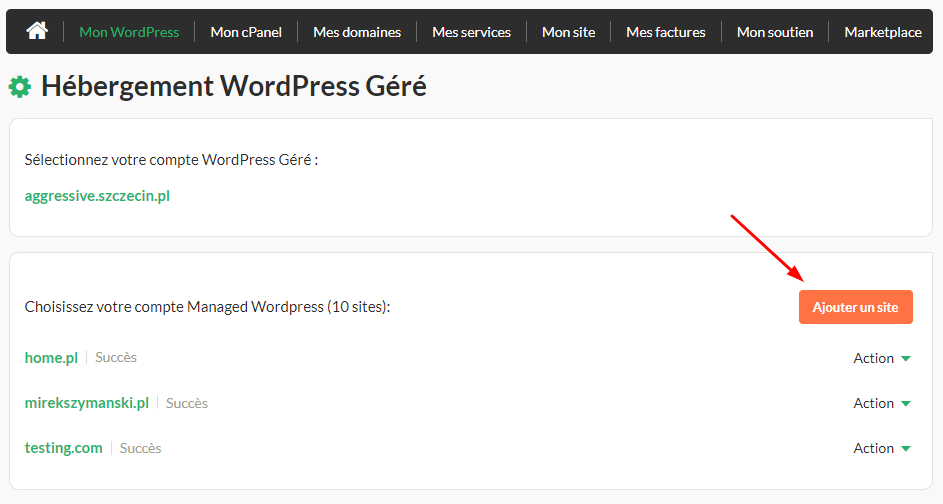Open the Mon site menu

[568, 32]
